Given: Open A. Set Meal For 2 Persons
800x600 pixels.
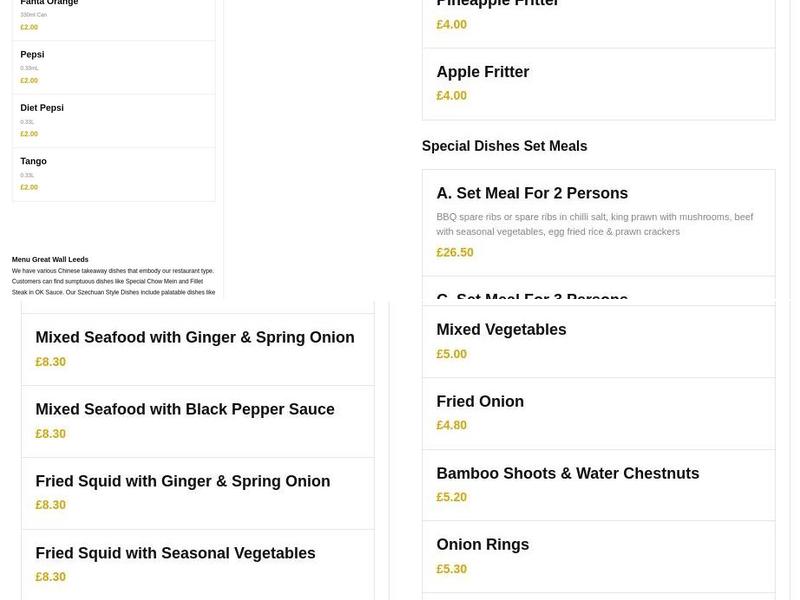Looking at the screenshot, I should (532, 193).
